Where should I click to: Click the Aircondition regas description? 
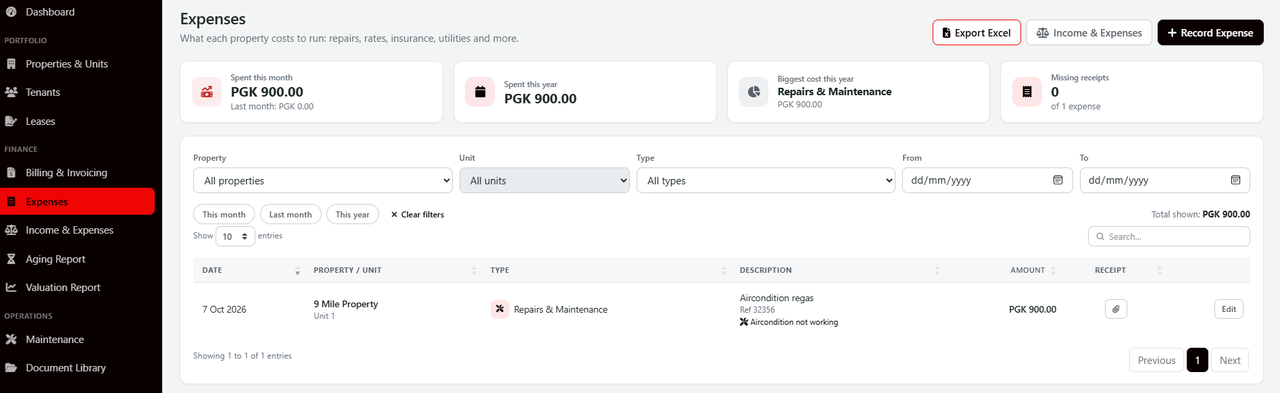pyautogui.click(x=778, y=298)
